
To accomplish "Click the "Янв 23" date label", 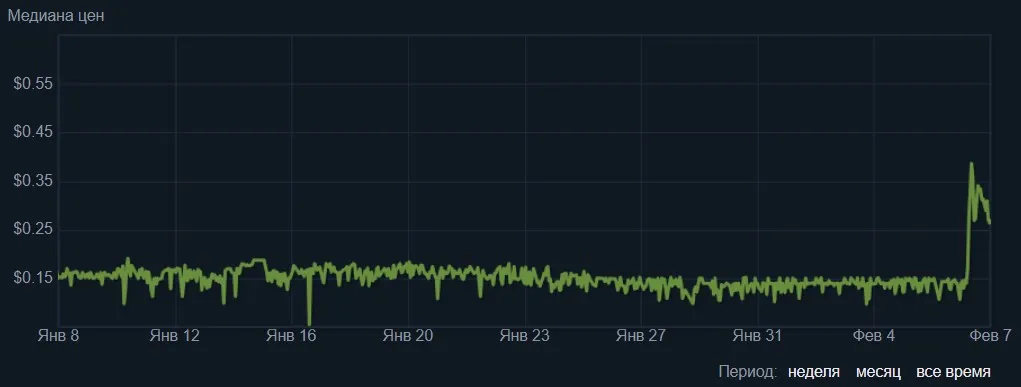I will 524,336.
